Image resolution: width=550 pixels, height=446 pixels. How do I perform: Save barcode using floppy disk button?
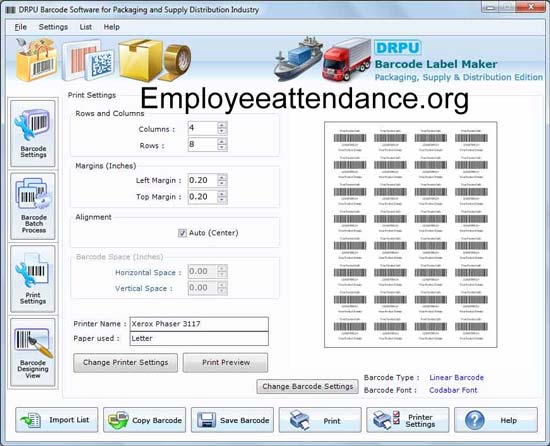coord(232,420)
